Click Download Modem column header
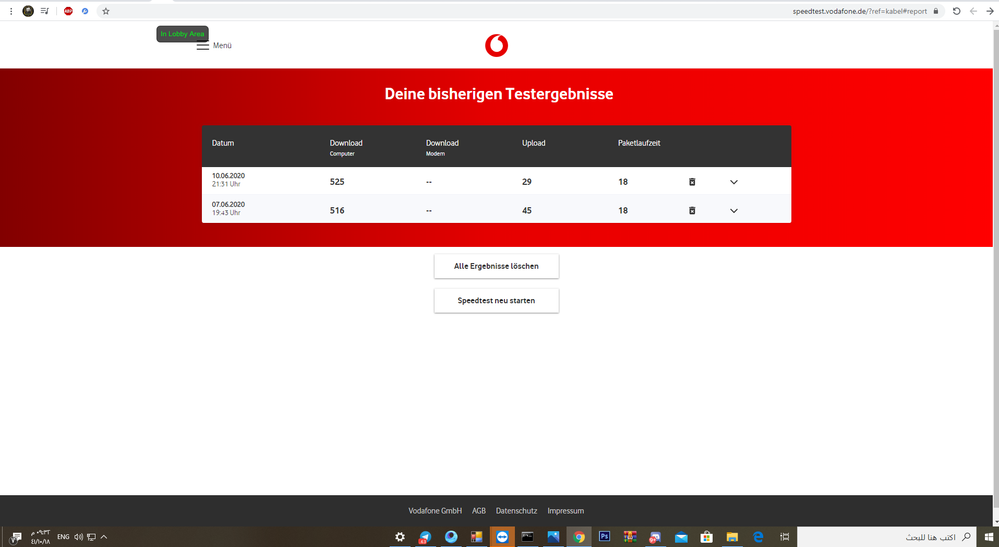 [x=442, y=147]
